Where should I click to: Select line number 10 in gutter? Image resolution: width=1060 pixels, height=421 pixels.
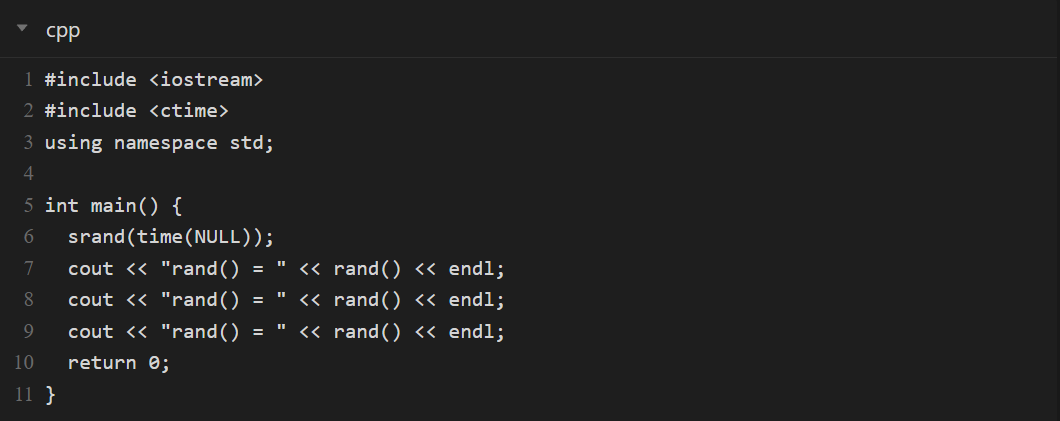pyautogui.click(x=25, y=363)
